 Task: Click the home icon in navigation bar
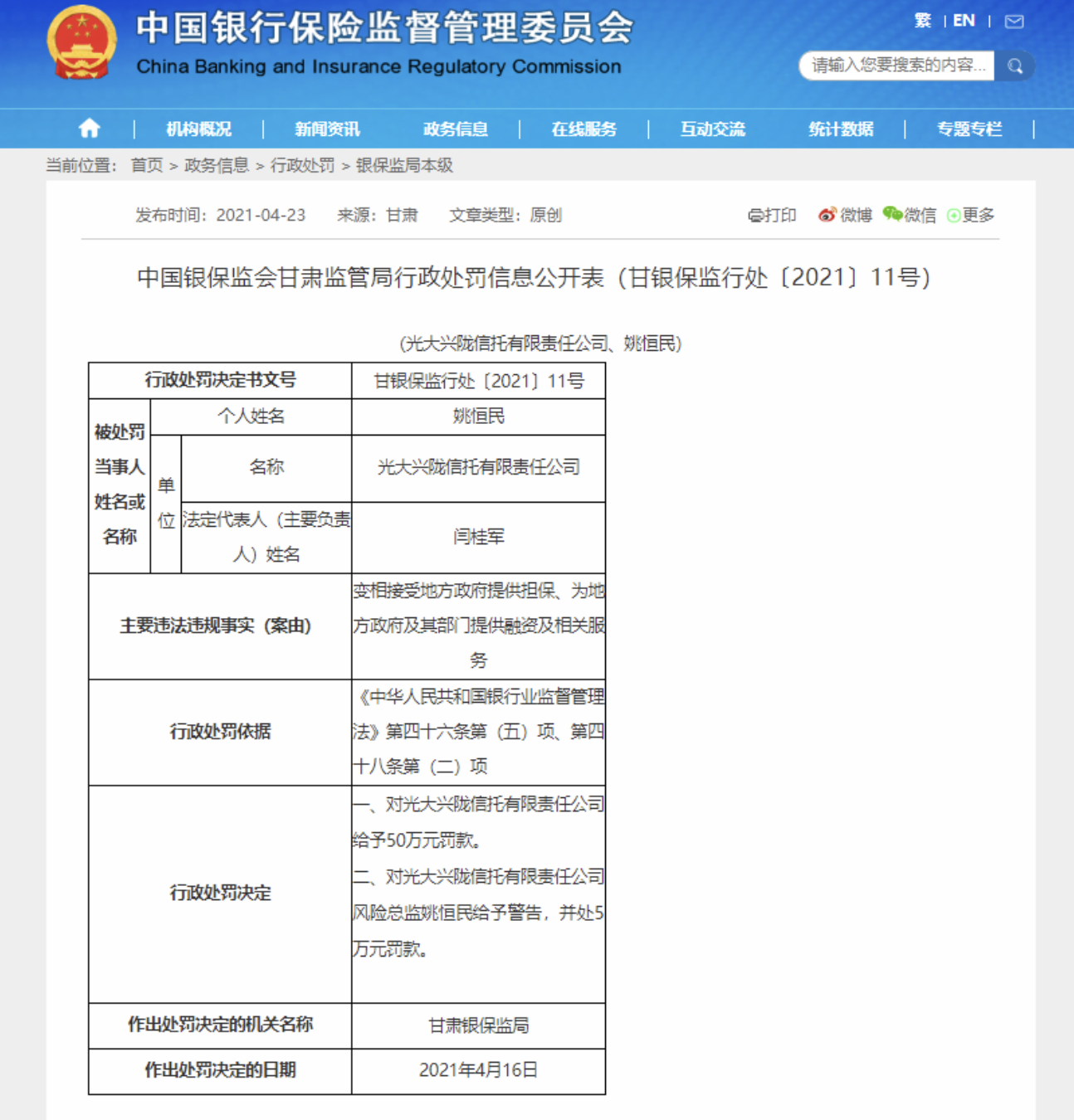[89, 129]
